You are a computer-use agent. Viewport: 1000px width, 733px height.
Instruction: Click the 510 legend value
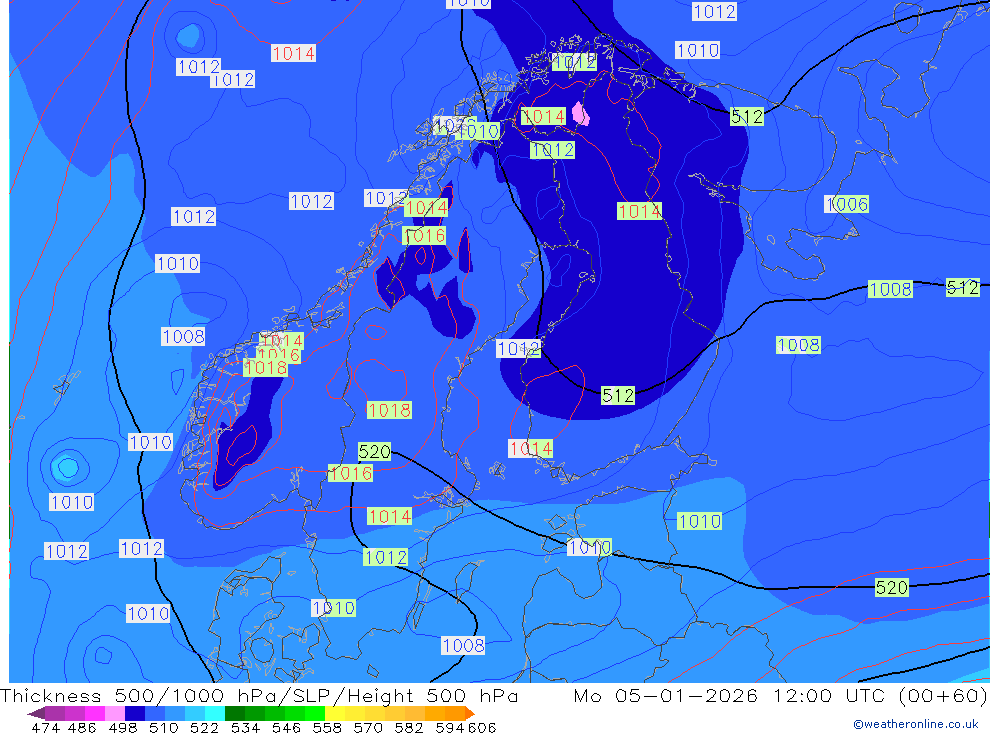[163, 728]
